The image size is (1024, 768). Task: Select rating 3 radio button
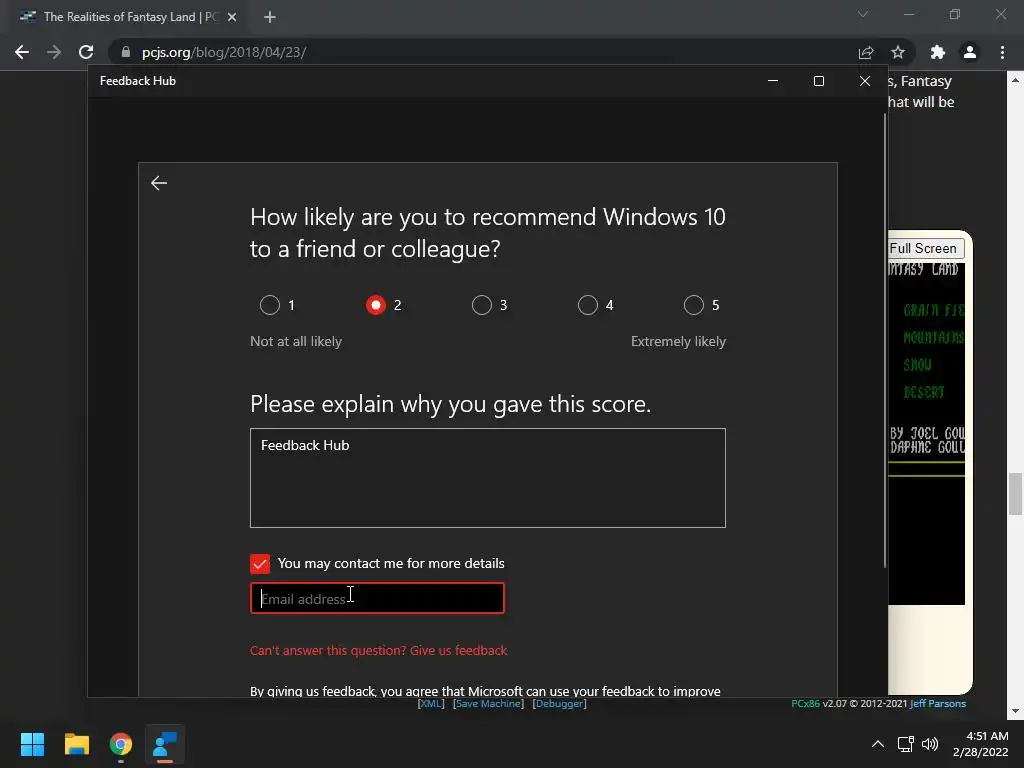click(x=482, y=305)
